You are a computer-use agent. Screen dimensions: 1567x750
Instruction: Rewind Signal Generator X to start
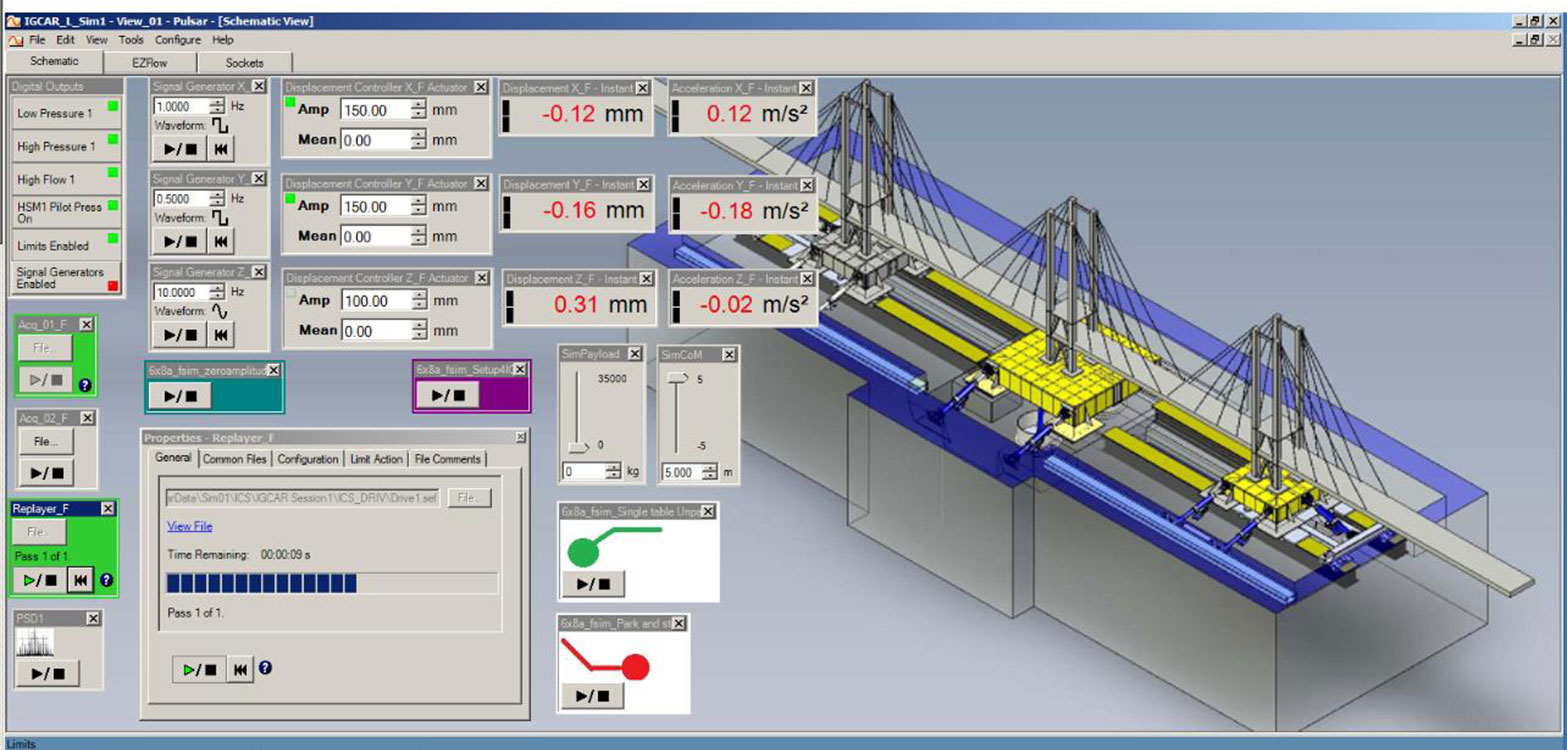point(221,149)
